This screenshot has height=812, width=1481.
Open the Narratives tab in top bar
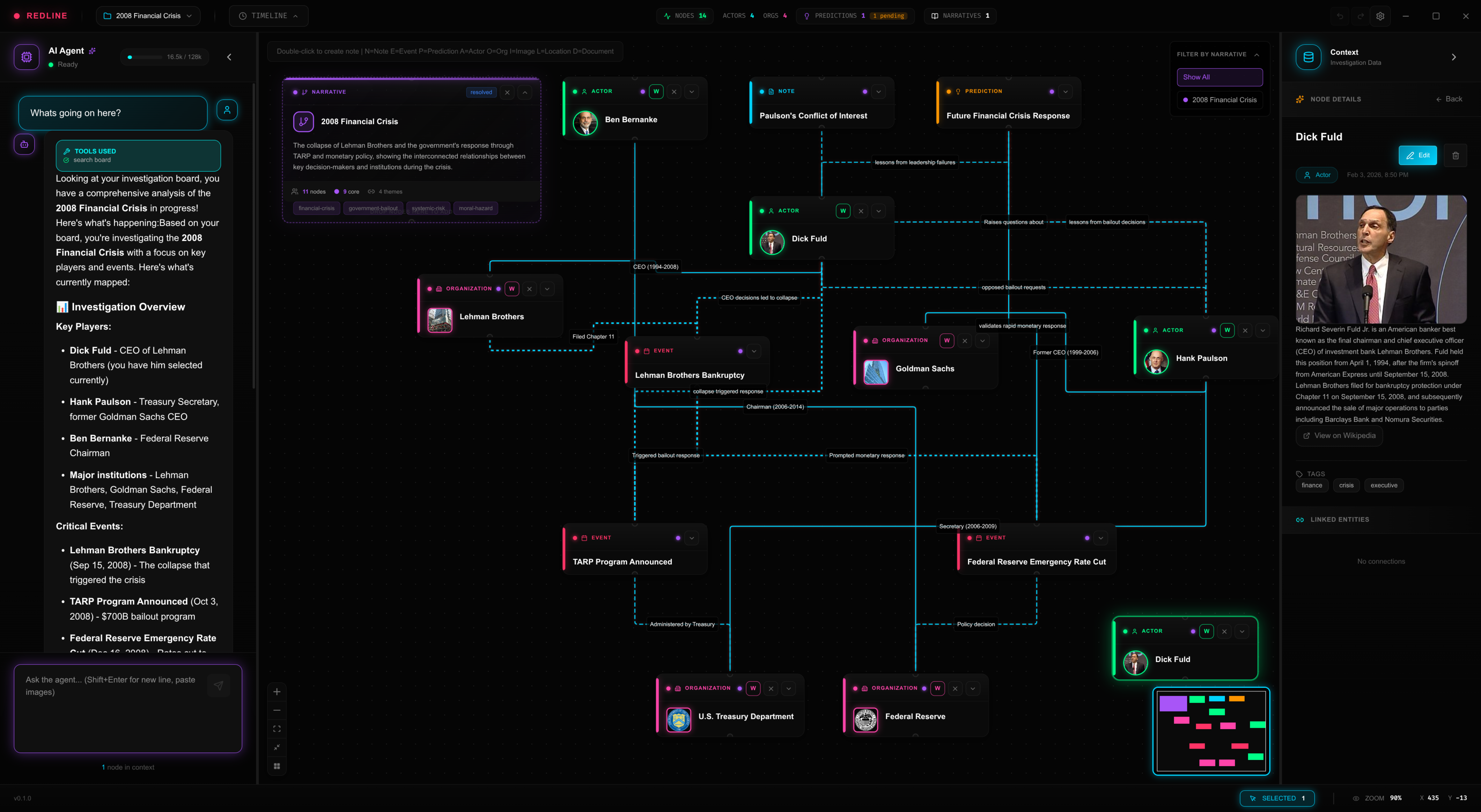960,16
